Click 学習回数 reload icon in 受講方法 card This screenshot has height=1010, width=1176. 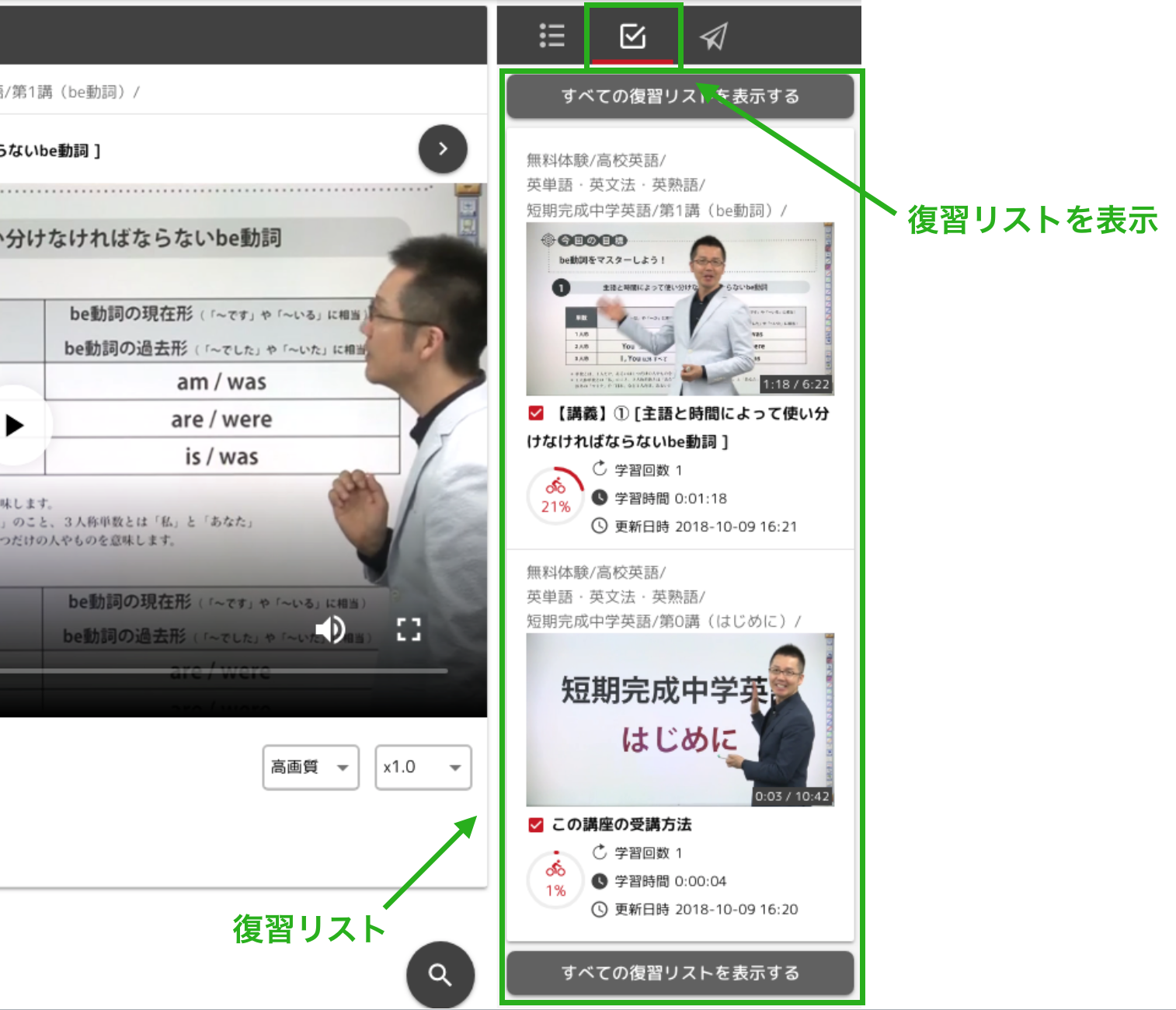coord(600,852)
